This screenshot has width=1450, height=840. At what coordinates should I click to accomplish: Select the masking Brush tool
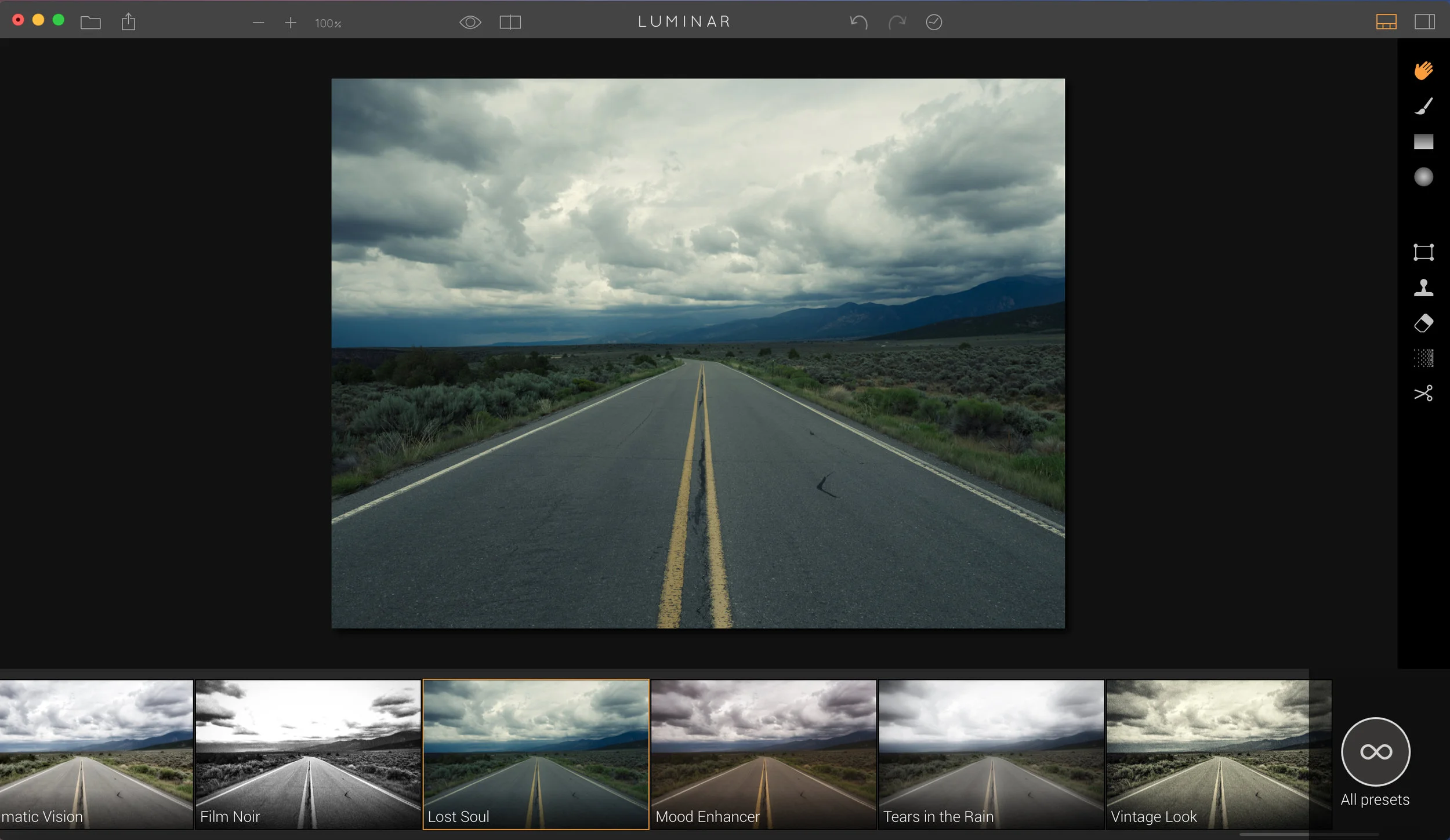coord(1423,106)
